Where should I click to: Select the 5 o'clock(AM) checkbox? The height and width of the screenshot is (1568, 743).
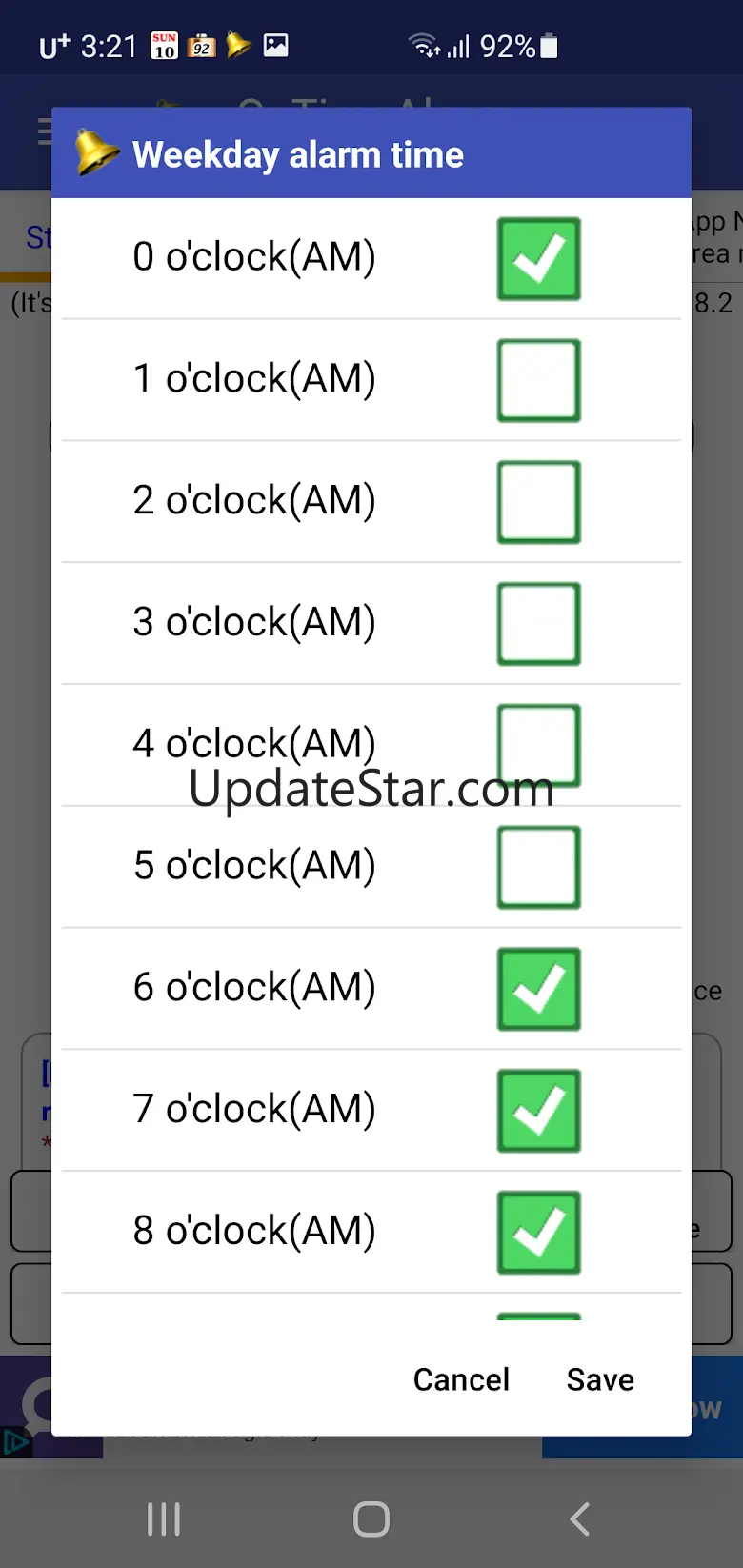pos(538,868)
